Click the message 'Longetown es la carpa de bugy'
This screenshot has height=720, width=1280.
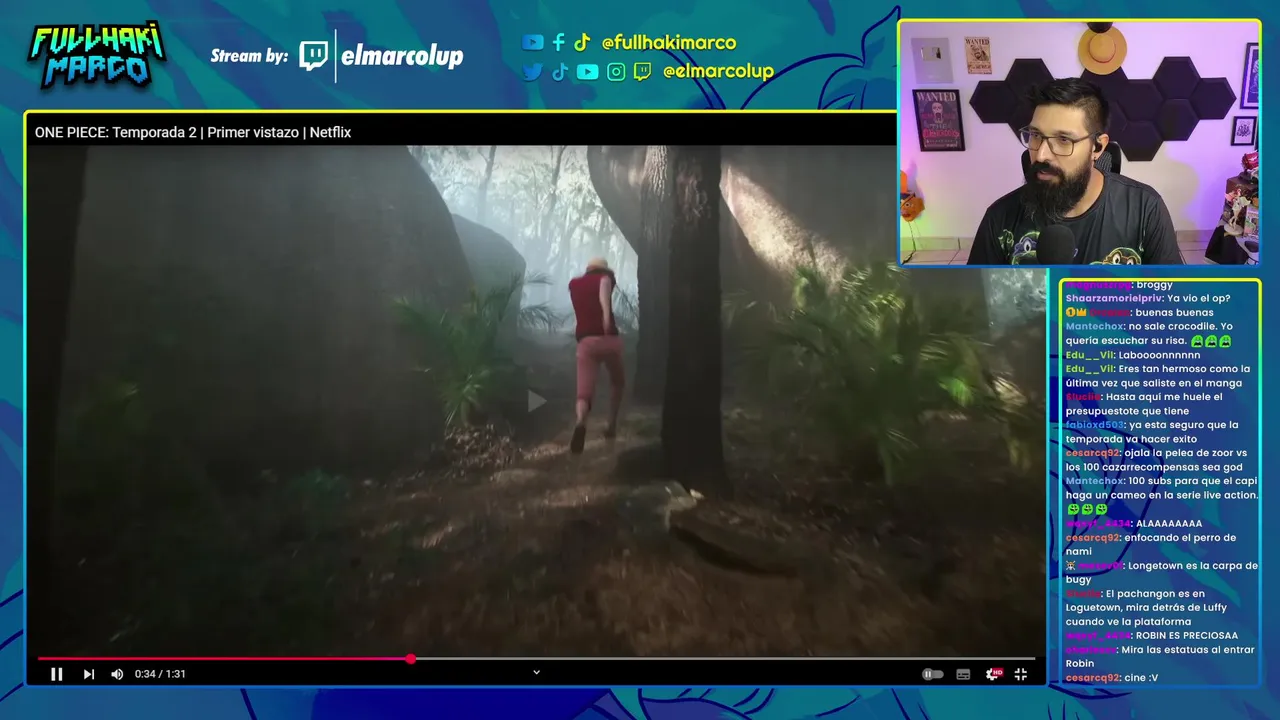coord(1161,572)
